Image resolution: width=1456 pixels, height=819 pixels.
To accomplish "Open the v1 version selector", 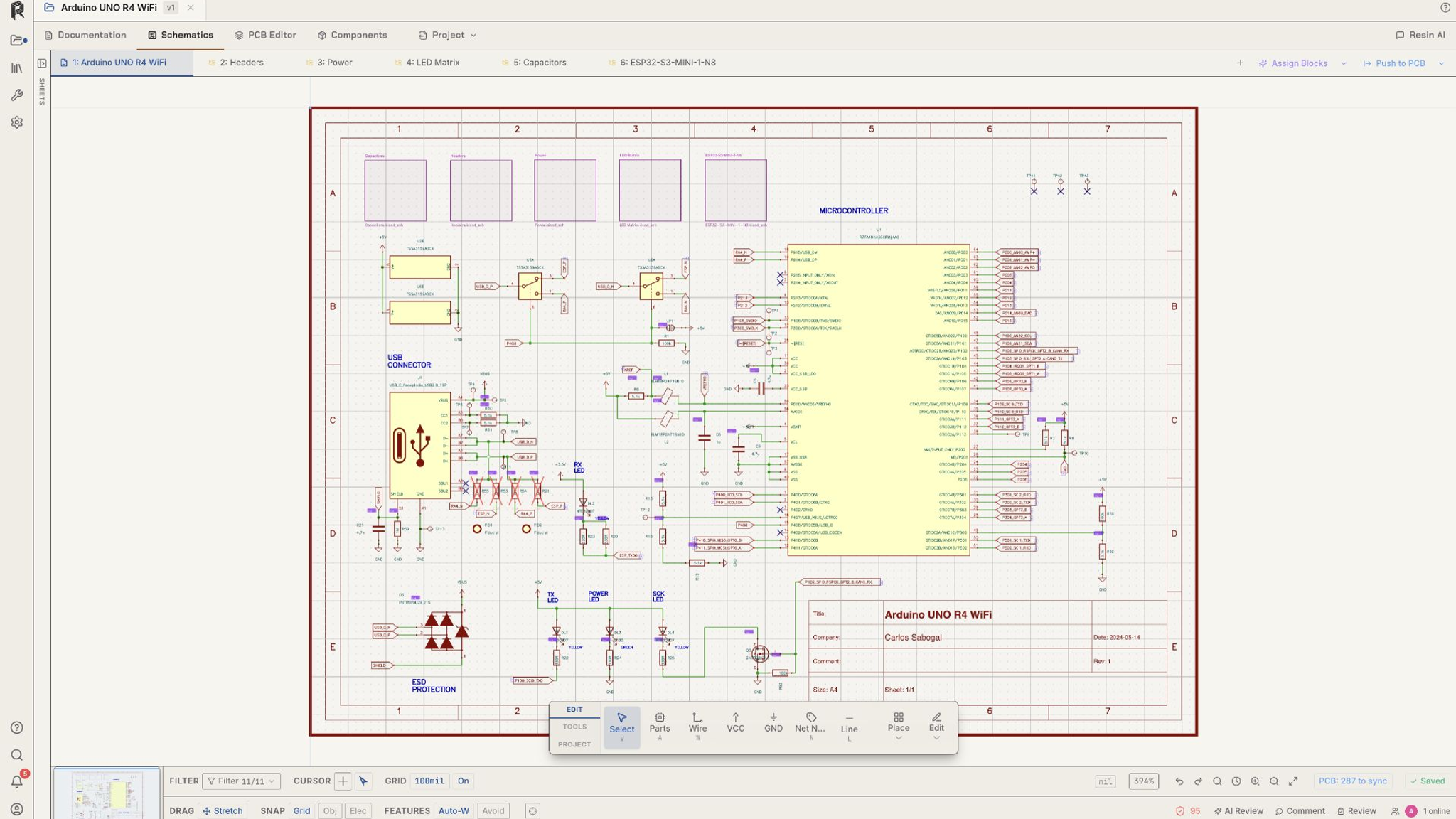I will pyautogui.click(x=171, y=8).
